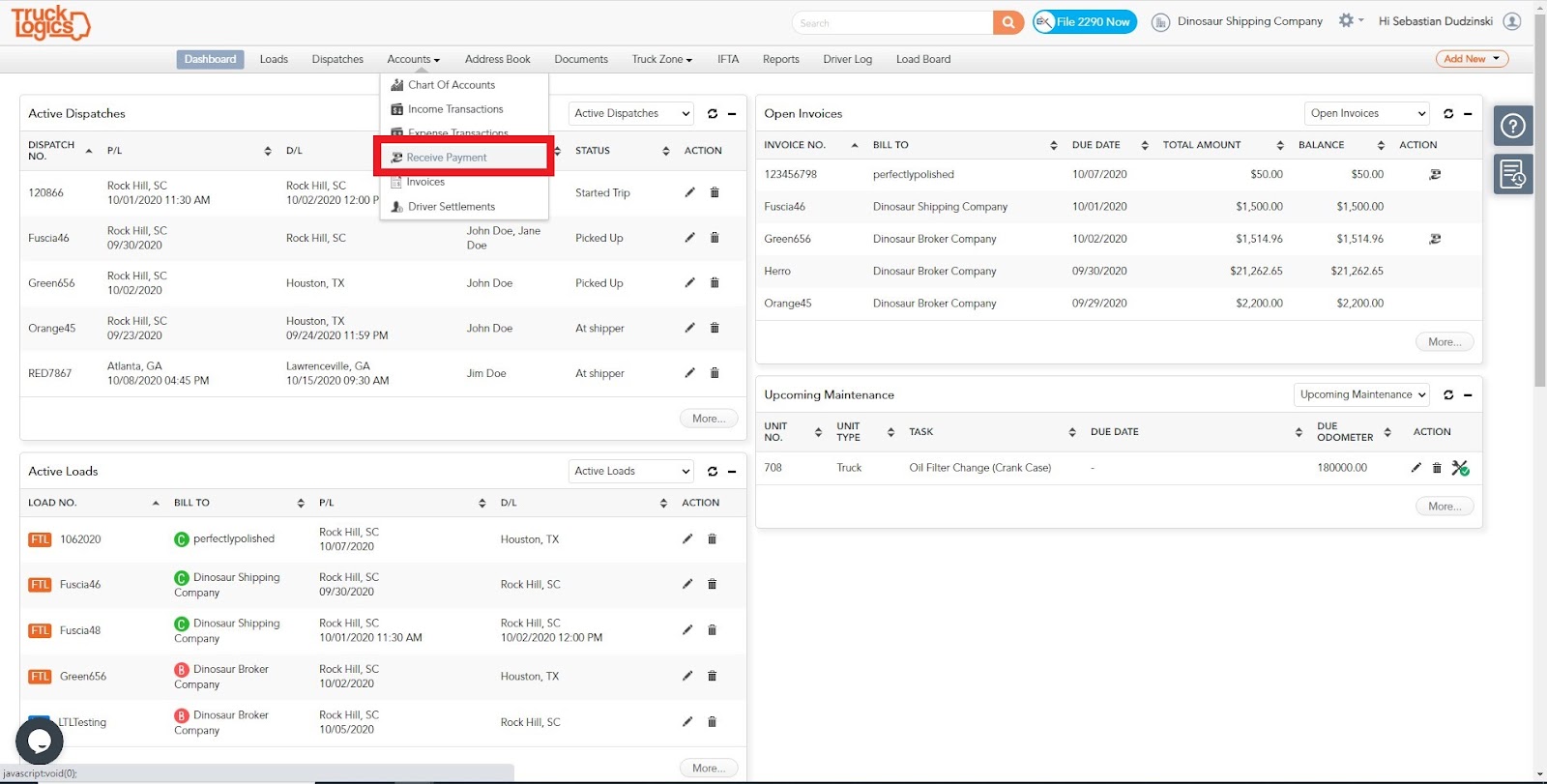The height and width of the screenshot is (784, 1547).
Task: Open the Open Invoices dropdown selector
Action: pos(1367,114)
